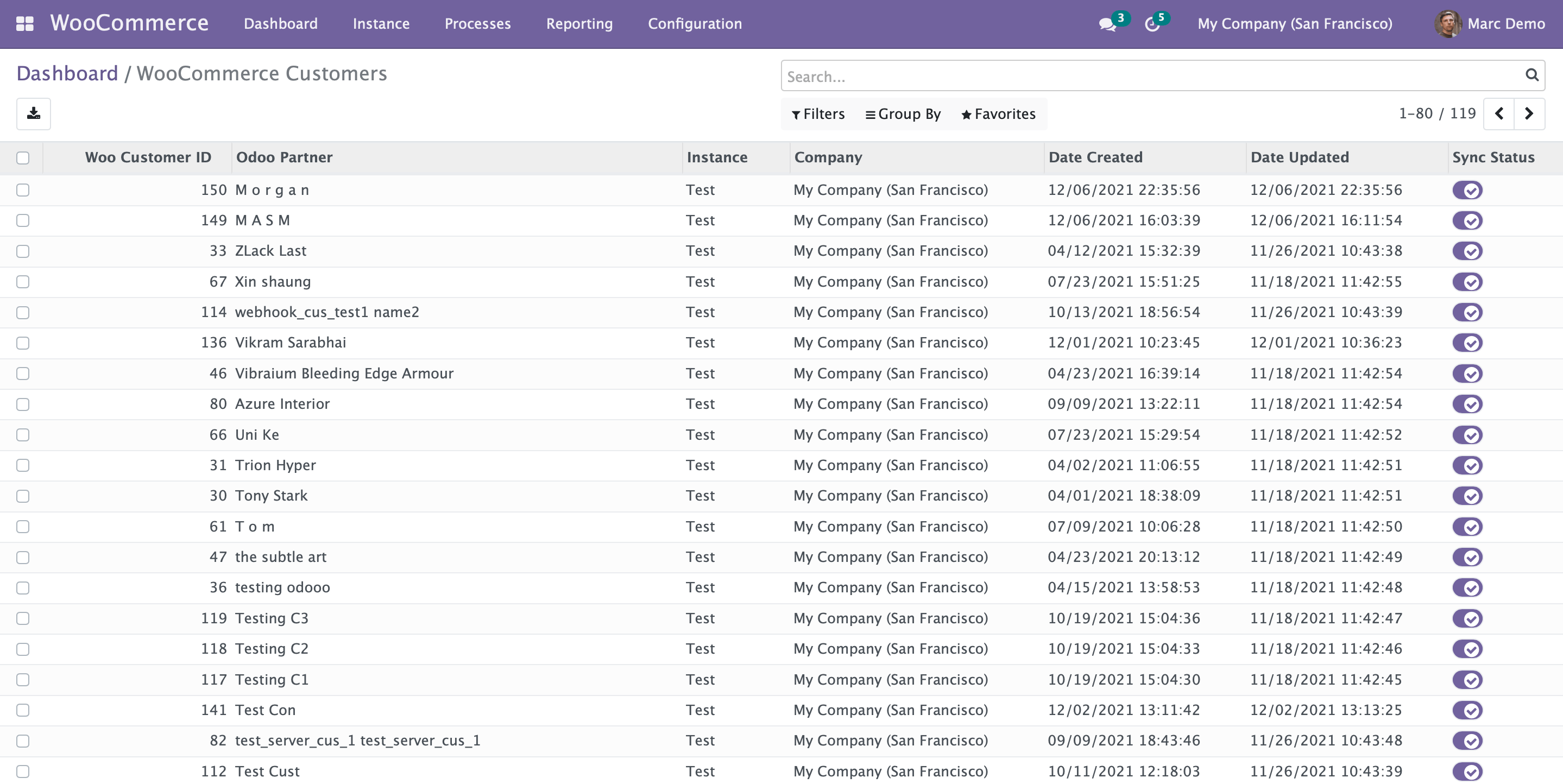The height and width of the screenshot is (784, 1563).
Task: Click Marc Demo user avatar
Action: [1448, 24]
